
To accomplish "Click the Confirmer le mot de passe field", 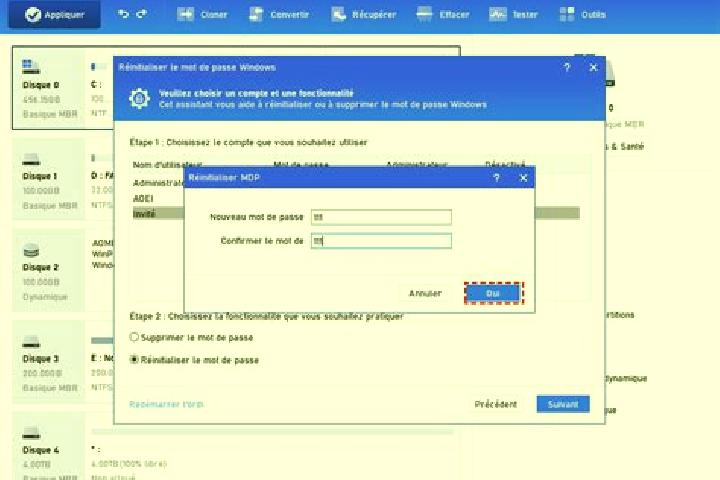I will pos(381,241).
